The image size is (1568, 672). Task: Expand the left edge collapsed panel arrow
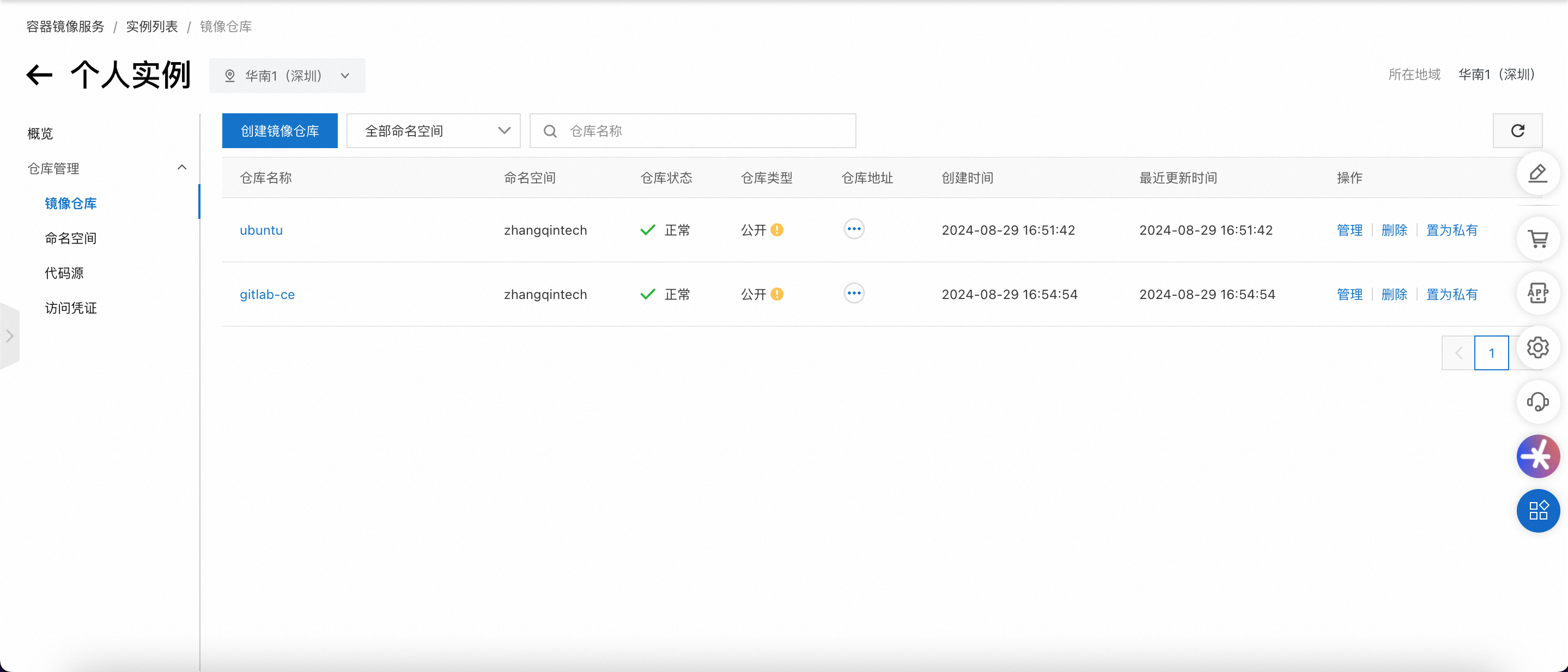10,335
